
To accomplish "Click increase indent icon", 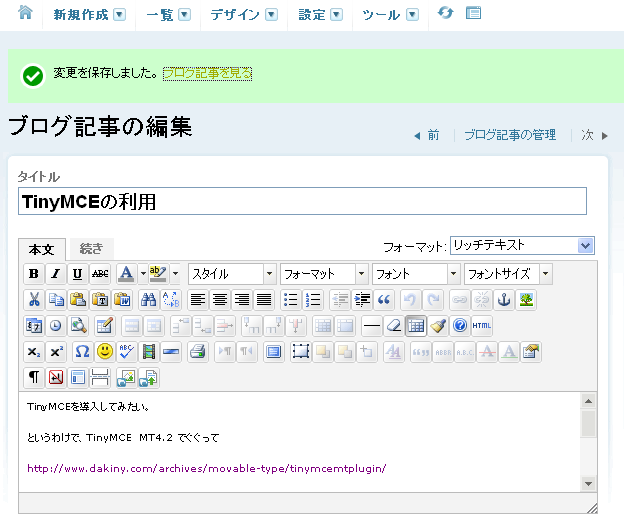I will click(x=362, y=300).
